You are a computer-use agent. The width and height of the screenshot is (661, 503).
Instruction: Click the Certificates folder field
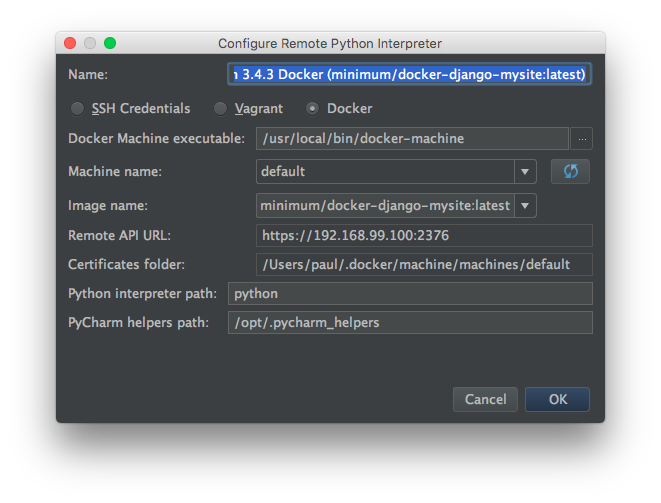coord(424,264)
